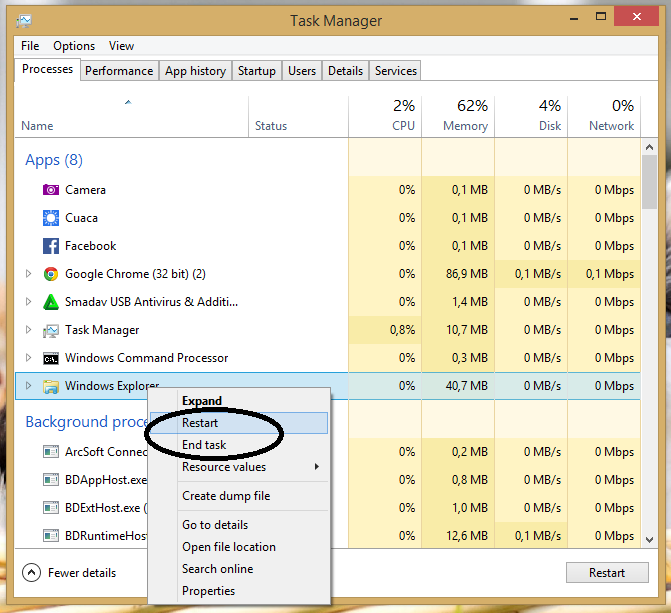Choose Expand in the context menu
671x613 pixels.
(x=239, y=401)
